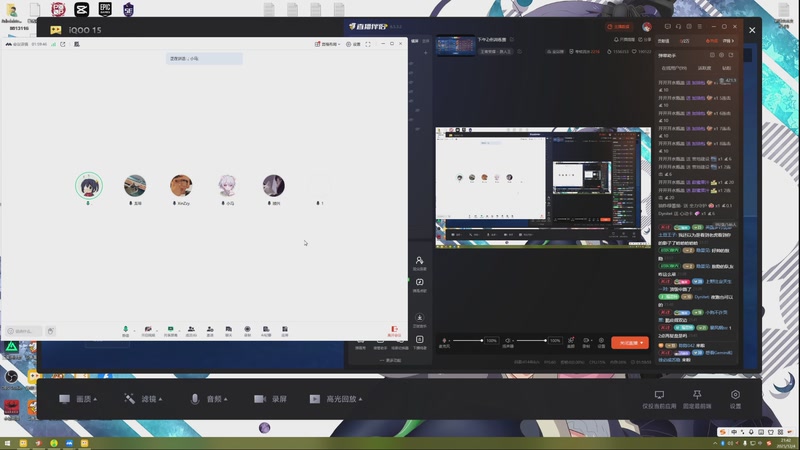Open the Epic Games desktop shortcut

[105, 9]
